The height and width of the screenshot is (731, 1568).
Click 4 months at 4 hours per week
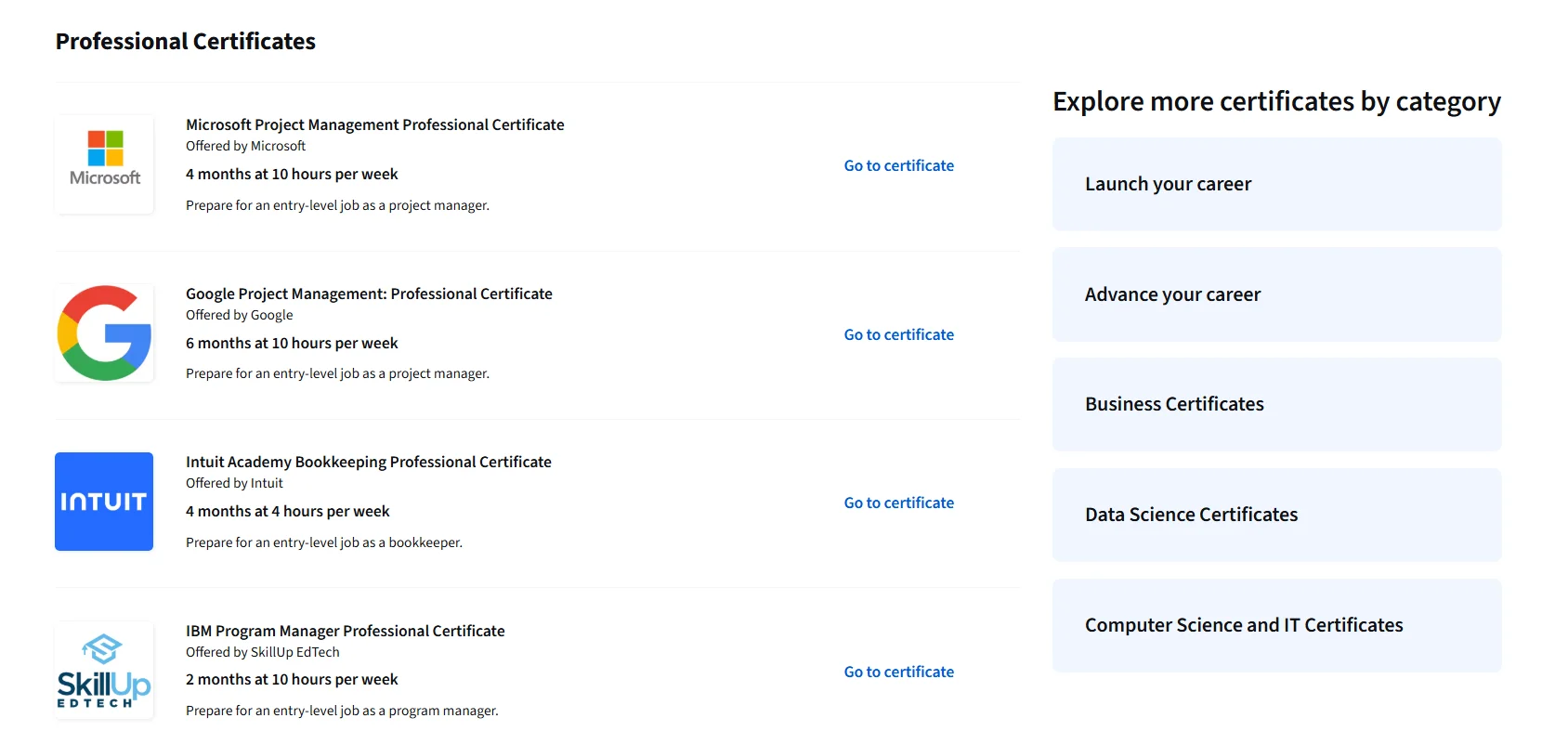[x=287, y=511]
